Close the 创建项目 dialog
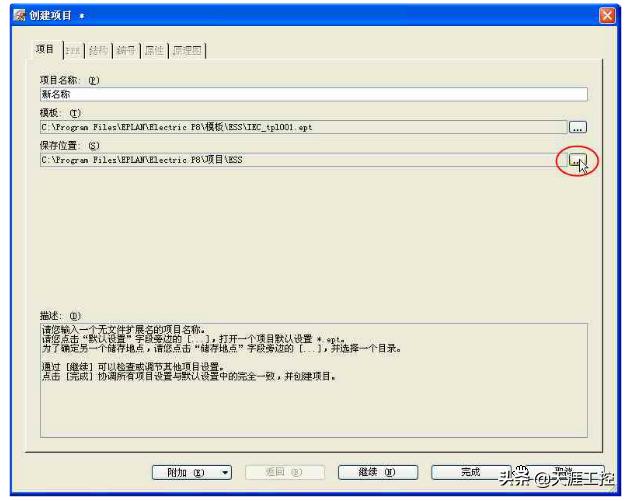Screen dimensions: 629x501 pyautogui.click(x=607, y=16)
